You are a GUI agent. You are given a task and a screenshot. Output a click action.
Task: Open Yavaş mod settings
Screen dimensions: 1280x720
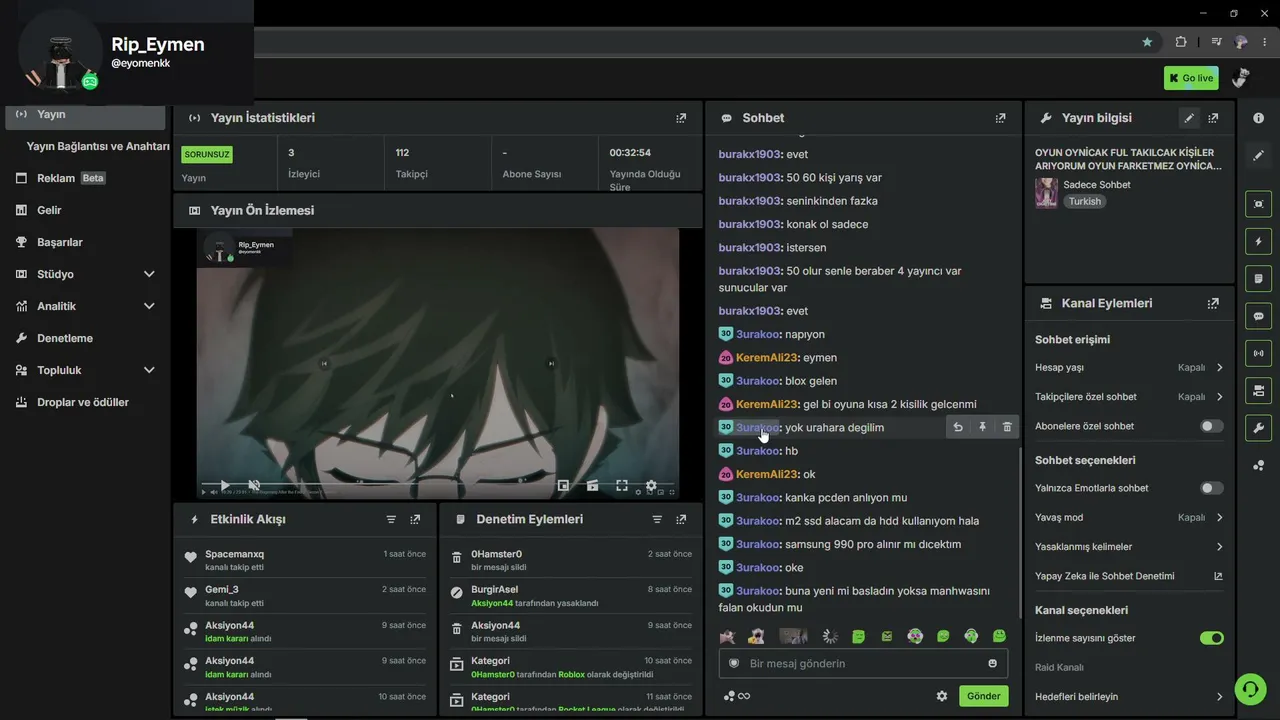pos(1129,518)
